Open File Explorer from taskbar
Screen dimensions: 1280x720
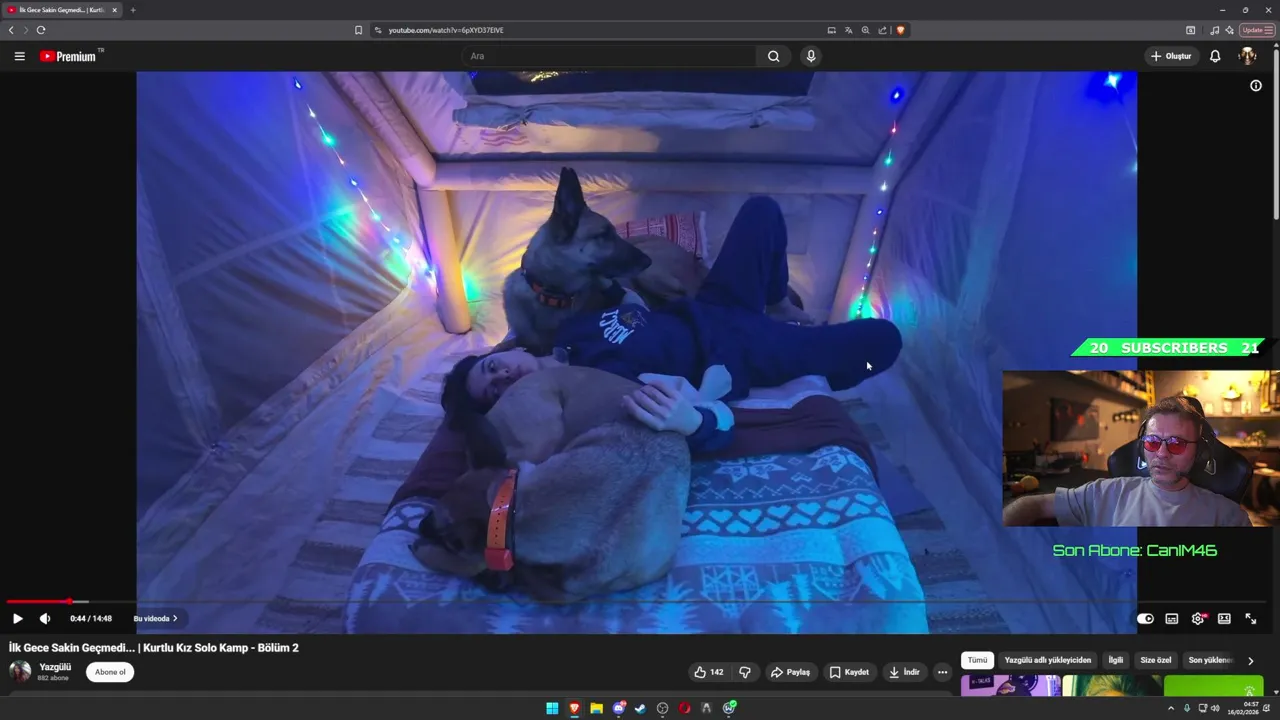596,708
